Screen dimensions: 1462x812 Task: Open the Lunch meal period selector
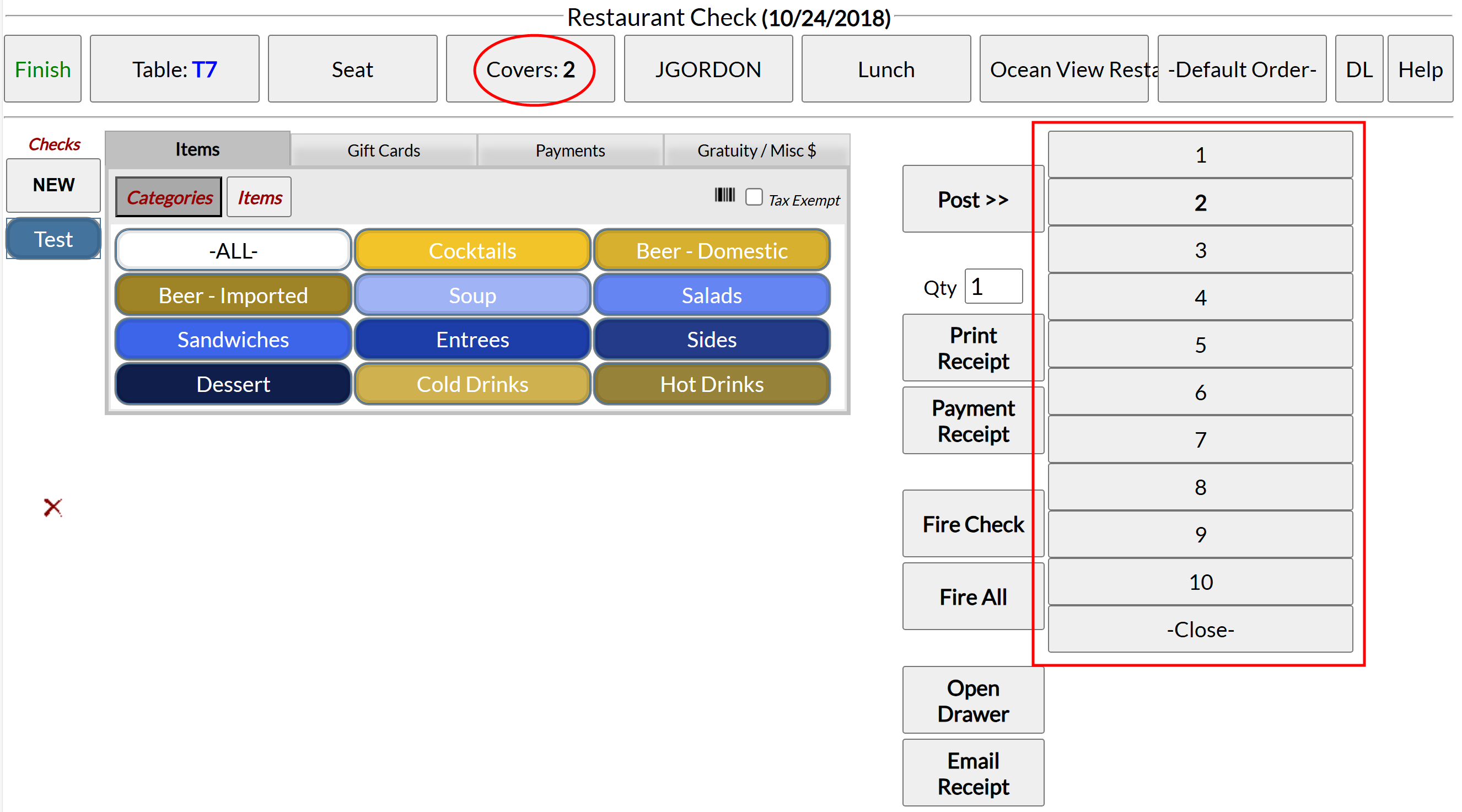pos(885,70)
